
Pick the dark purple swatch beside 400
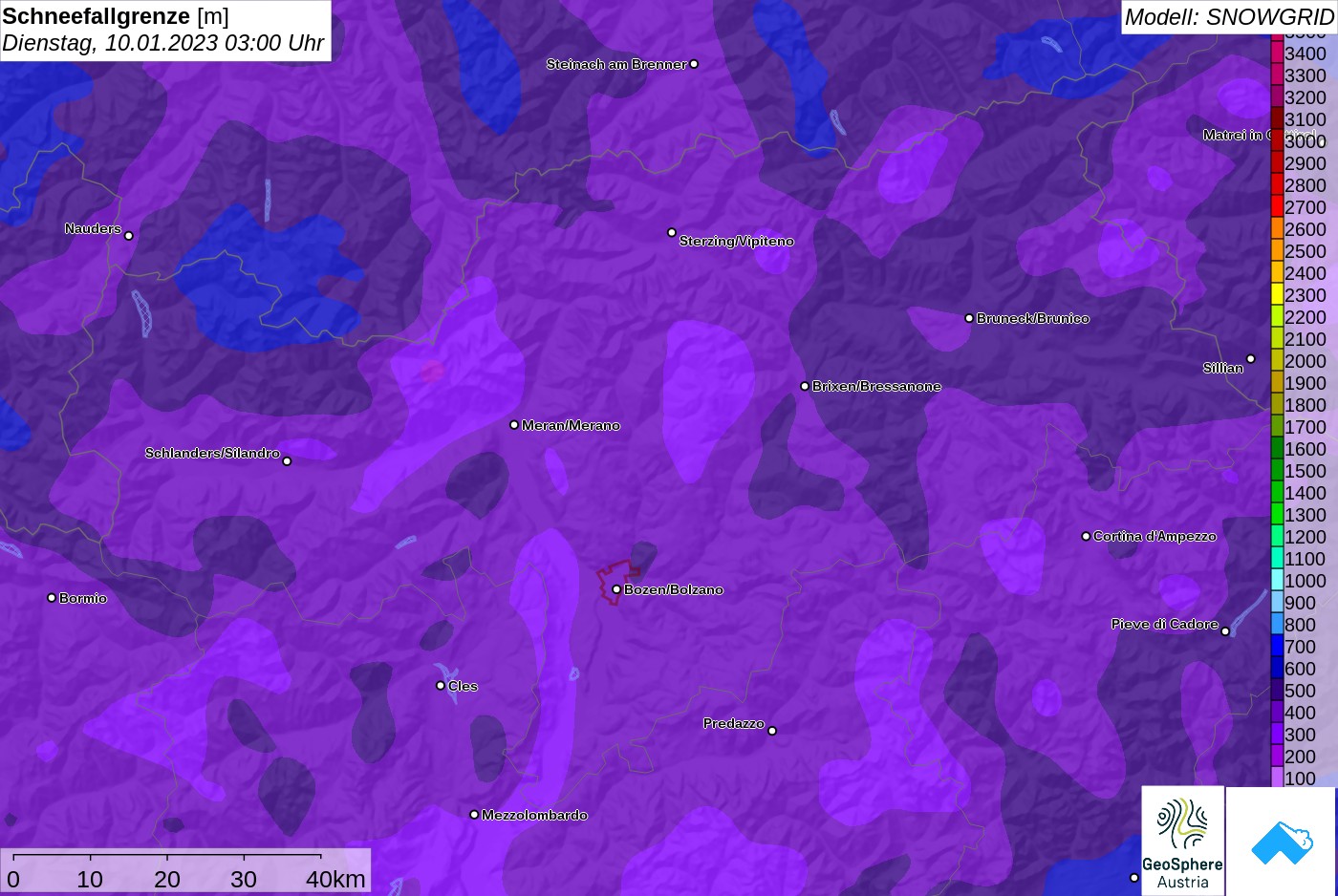pyautogui.click(x=1277, y=713)
